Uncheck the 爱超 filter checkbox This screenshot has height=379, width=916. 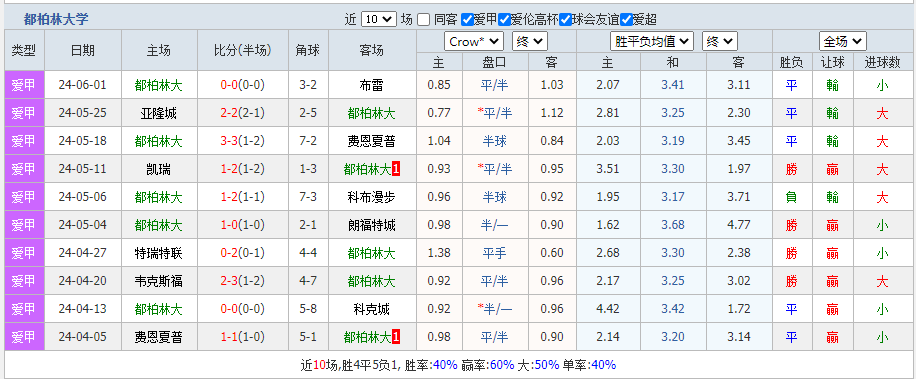627,19
